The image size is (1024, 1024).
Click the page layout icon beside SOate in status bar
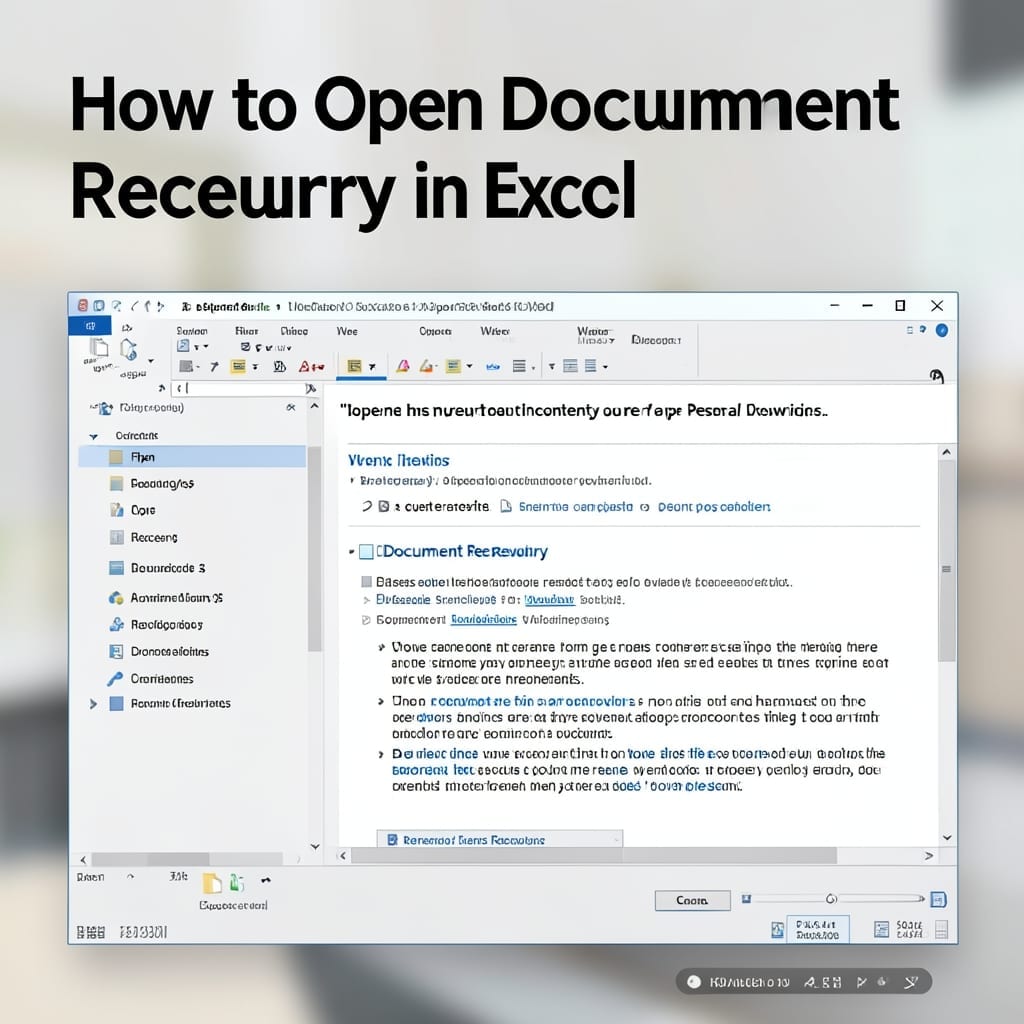click(x=882, y=929)
